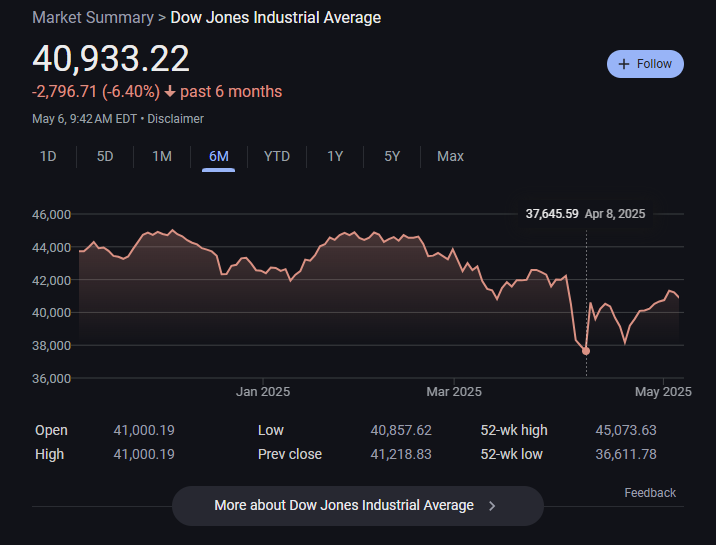Open the Disclaimer link
This screenshot has height=545, width=716.
pyautogui.click(x=175, y=119)
